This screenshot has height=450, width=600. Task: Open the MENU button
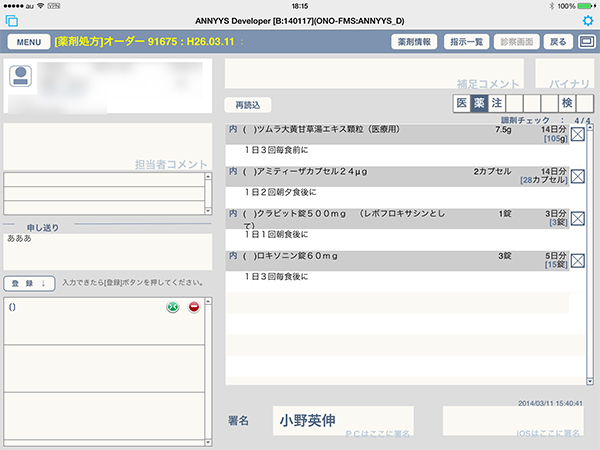tap(28, 42)
